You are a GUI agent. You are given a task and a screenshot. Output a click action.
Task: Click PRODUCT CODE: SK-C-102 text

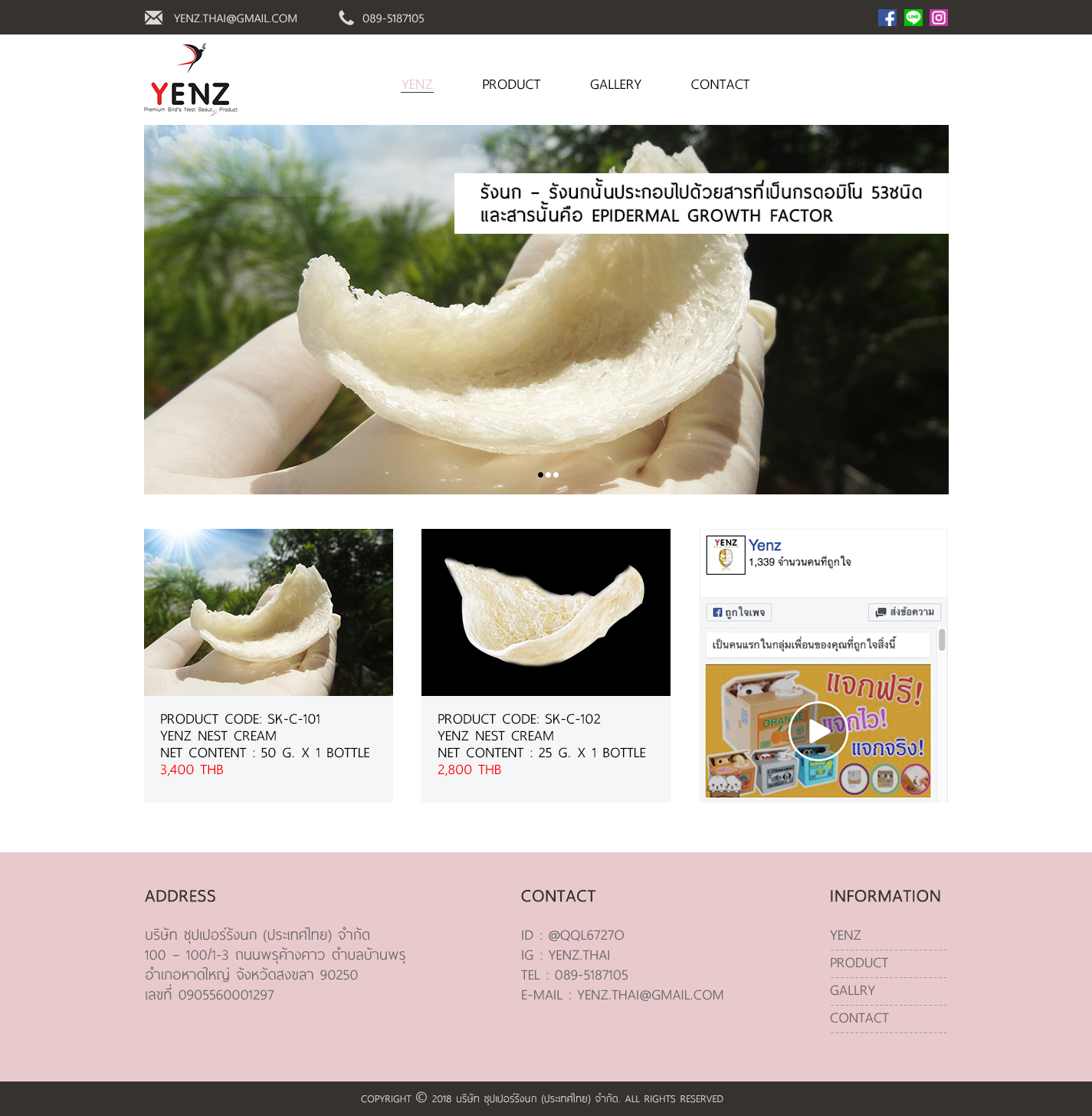click(519, 719)
